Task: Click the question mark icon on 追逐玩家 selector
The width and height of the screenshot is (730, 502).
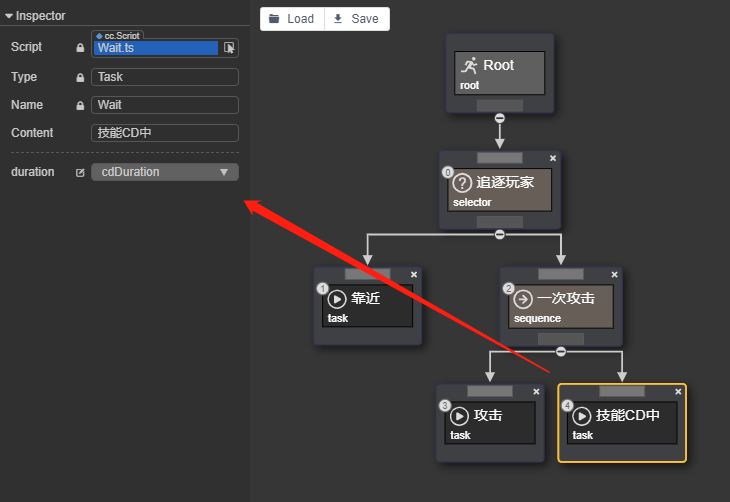Action: click(462, 183)
